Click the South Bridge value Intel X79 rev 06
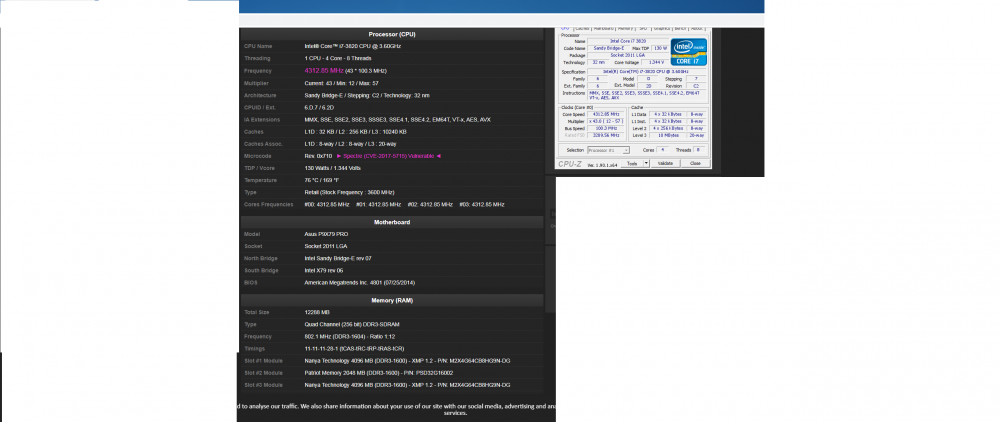Image resolution: width=1000 pixels, height=422 pixels. coord(323,271)
